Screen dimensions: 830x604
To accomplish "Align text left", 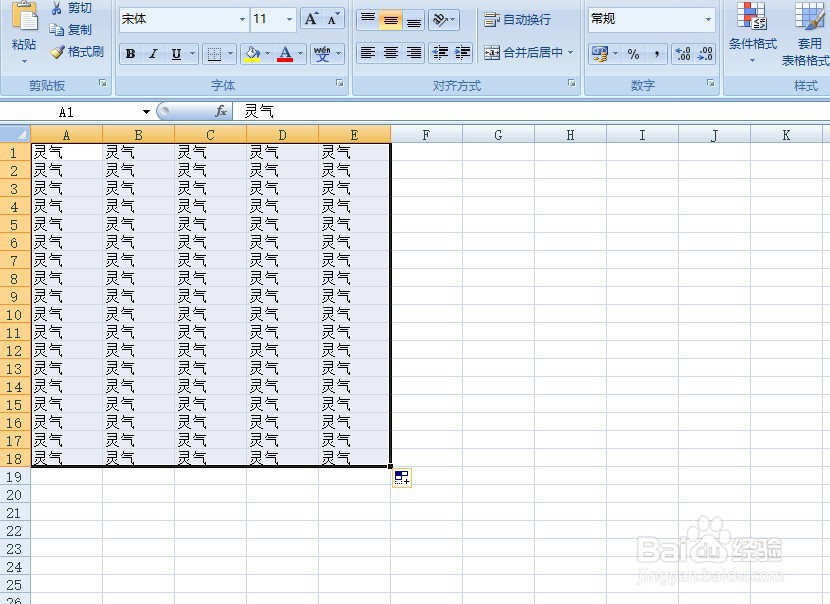I will (x=367, y=52).
